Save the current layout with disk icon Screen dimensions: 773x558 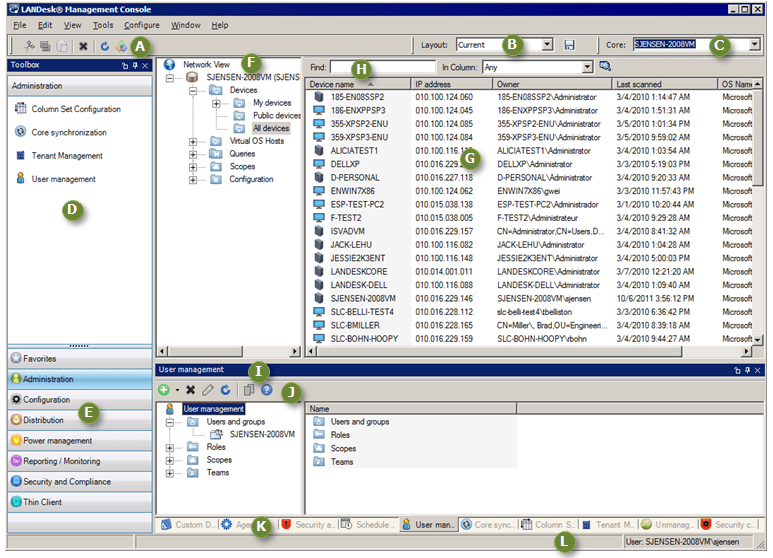pos(569,45)
